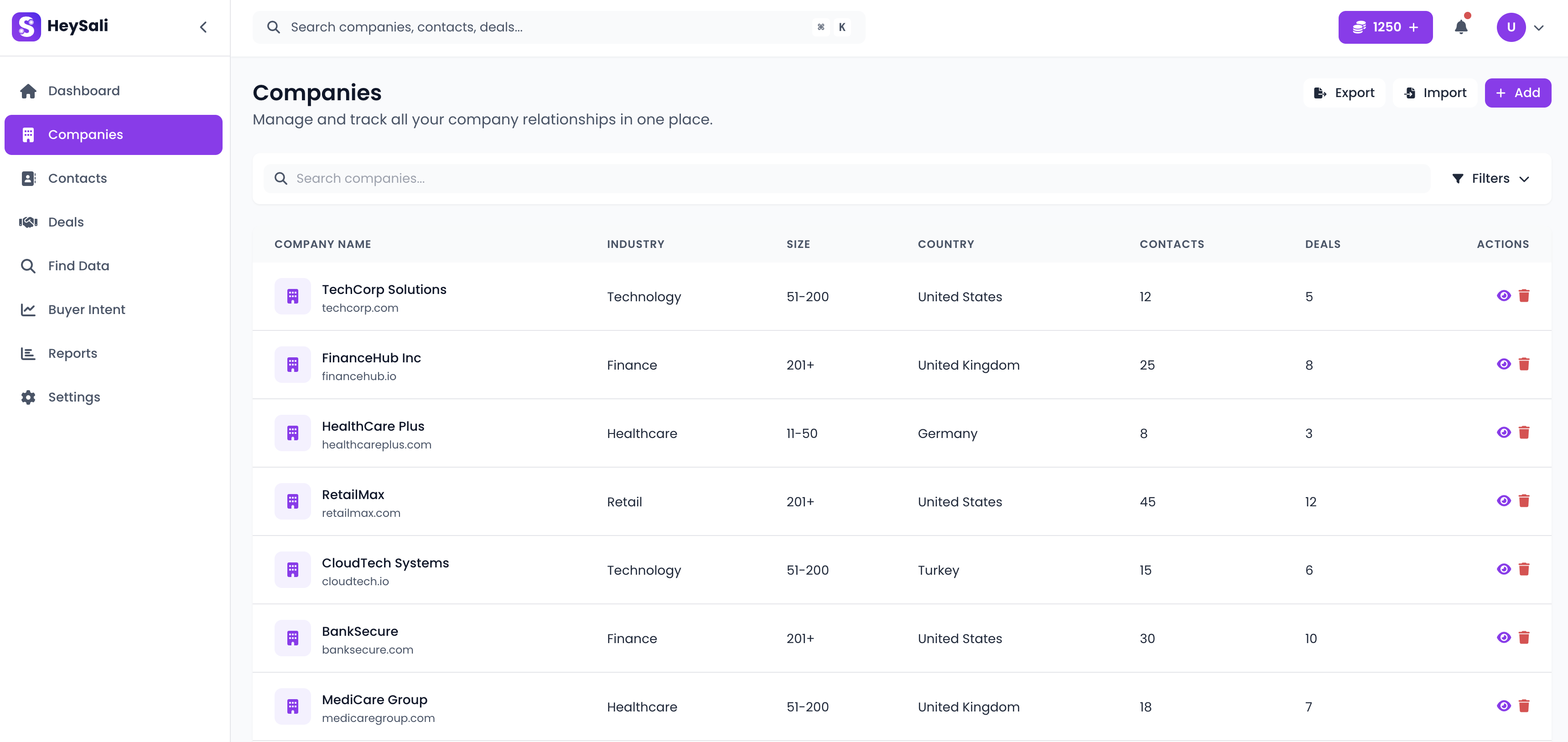The image size is (1568, 742).
Task: Open the Dashboard sidebar icon
Action: (x=28, y=90)
